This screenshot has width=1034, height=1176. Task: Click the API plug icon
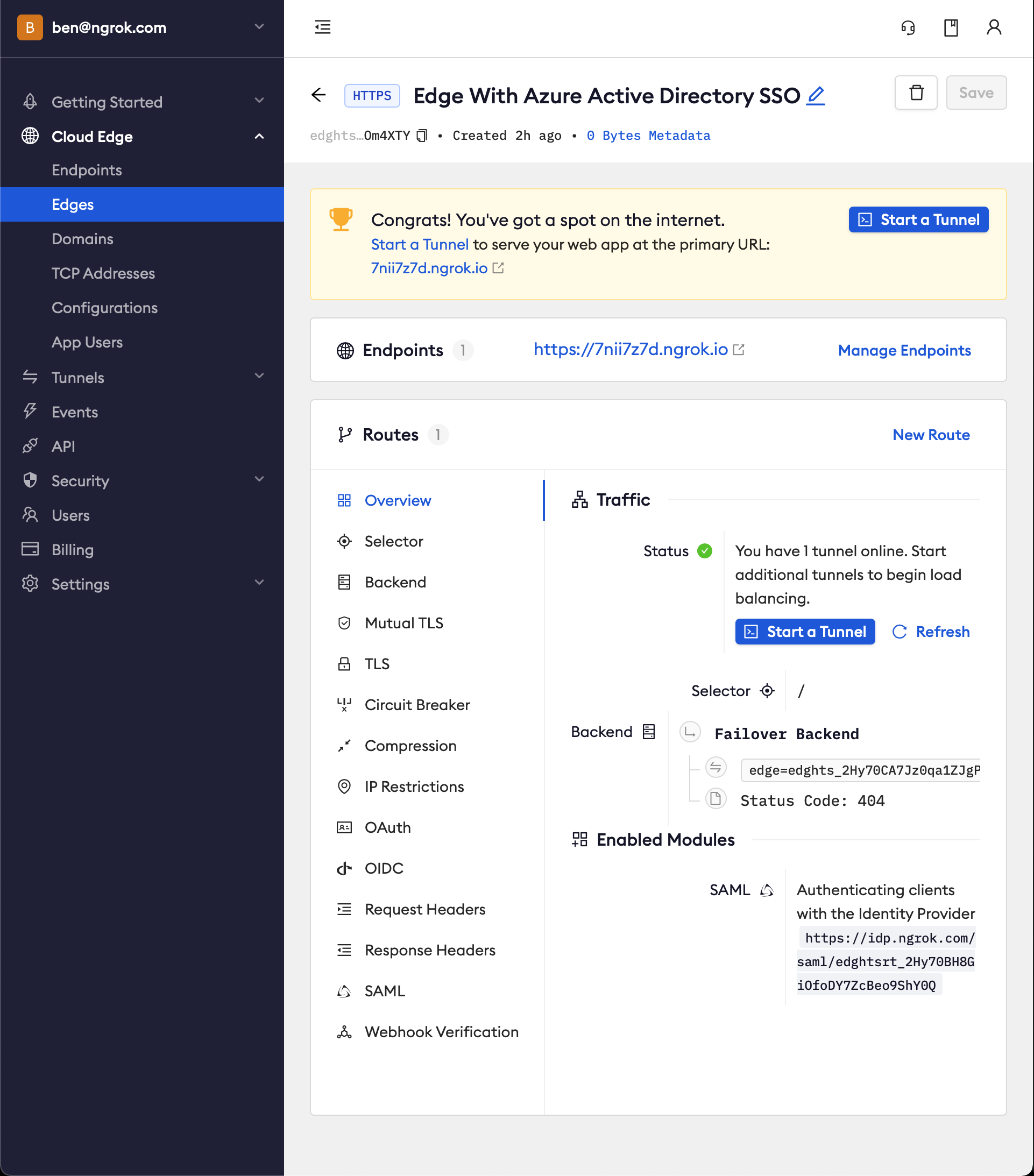[30, 446]
